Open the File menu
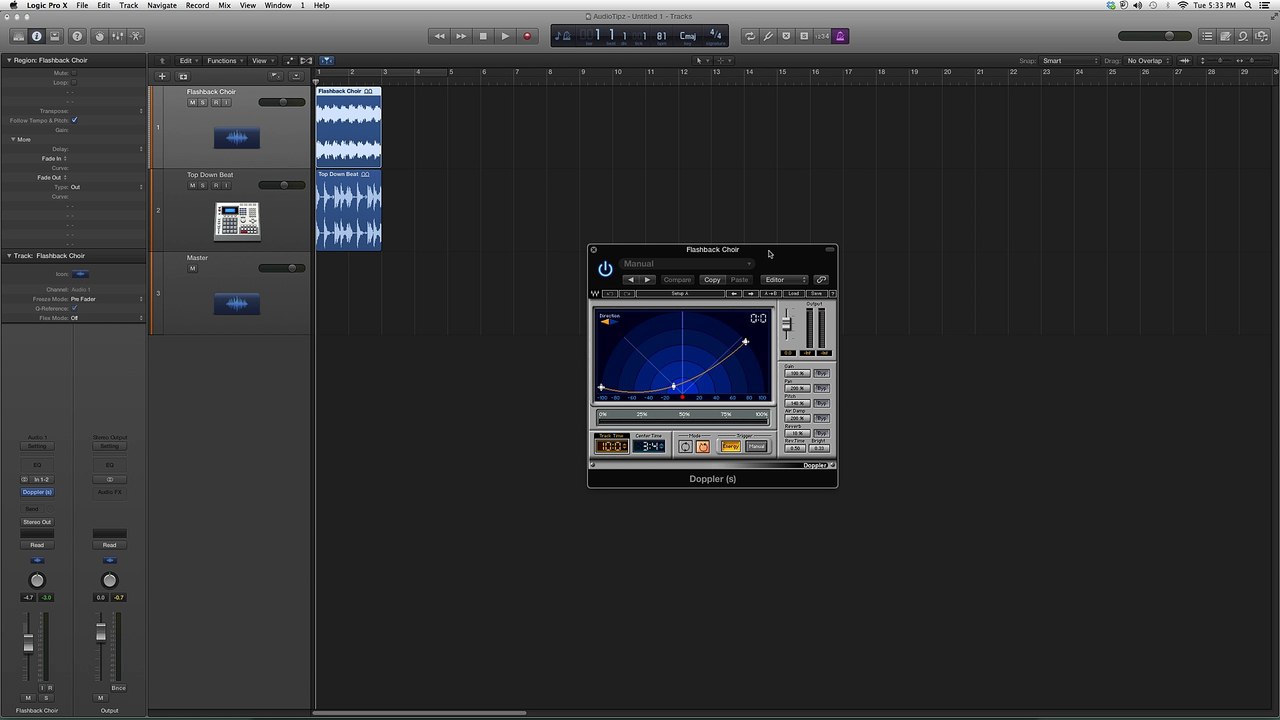1280x720 pixels. pos(82,5)
